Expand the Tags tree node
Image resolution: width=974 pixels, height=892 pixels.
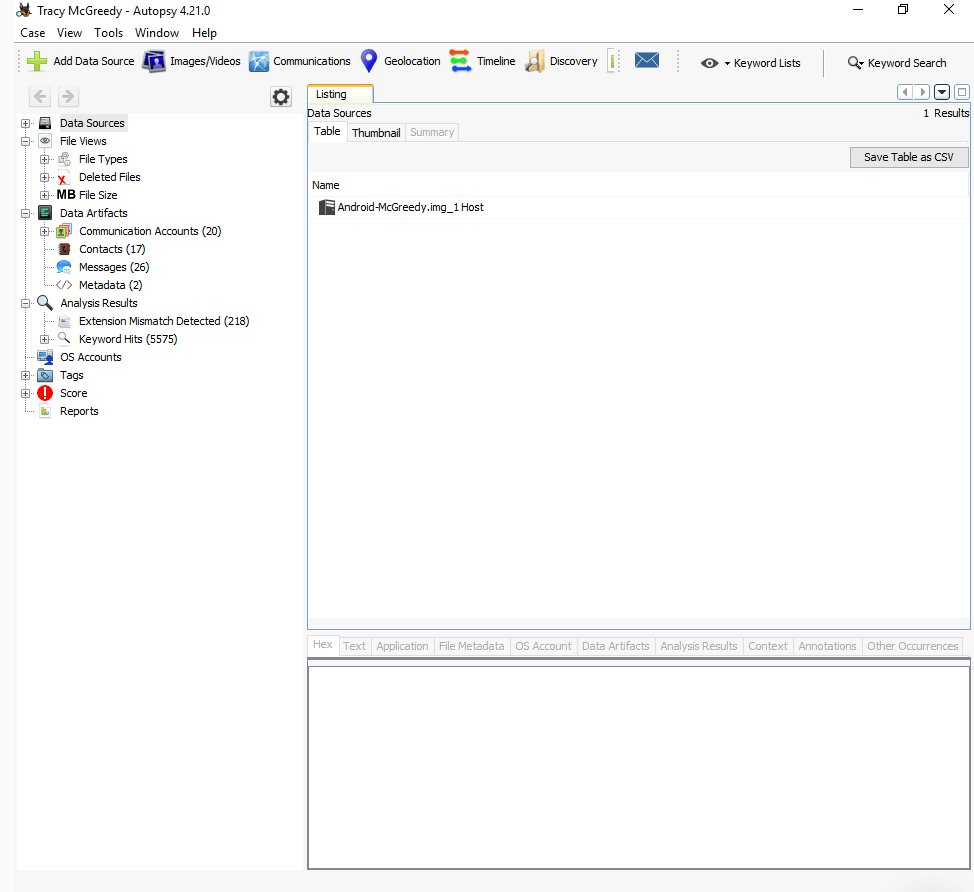25,376
